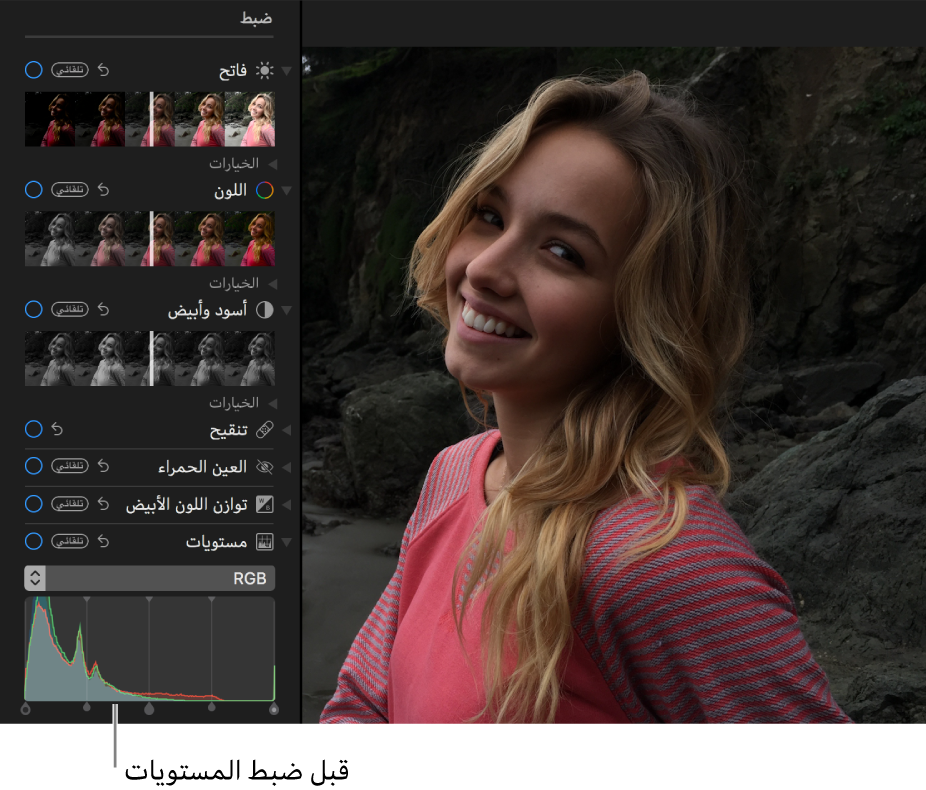Toggle the Levels adjustment circle

[x=33, y=542]
